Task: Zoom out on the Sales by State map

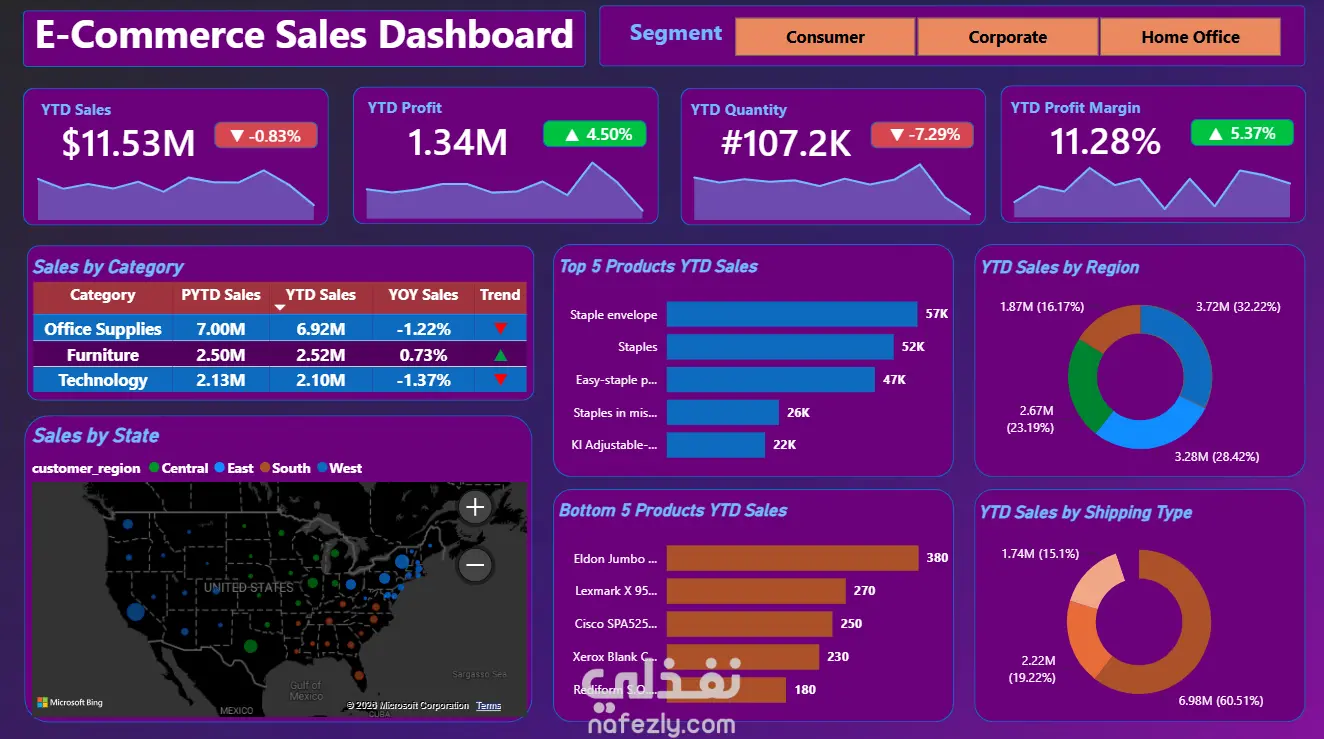Action: 475,566
